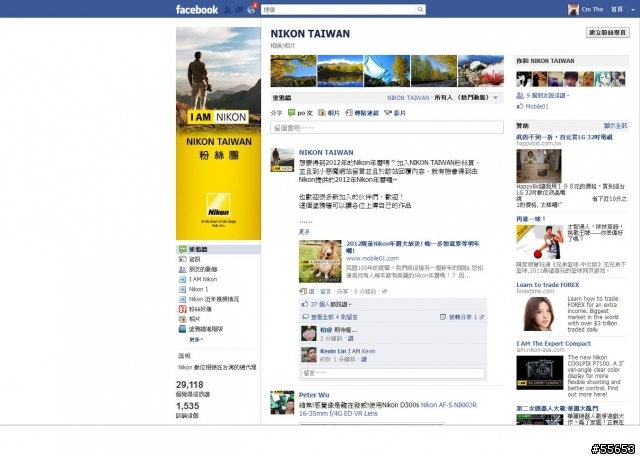Click the FOREX ad woman's photo
The height and width of the screenshot is (457, 640).
tap(538, 313)
